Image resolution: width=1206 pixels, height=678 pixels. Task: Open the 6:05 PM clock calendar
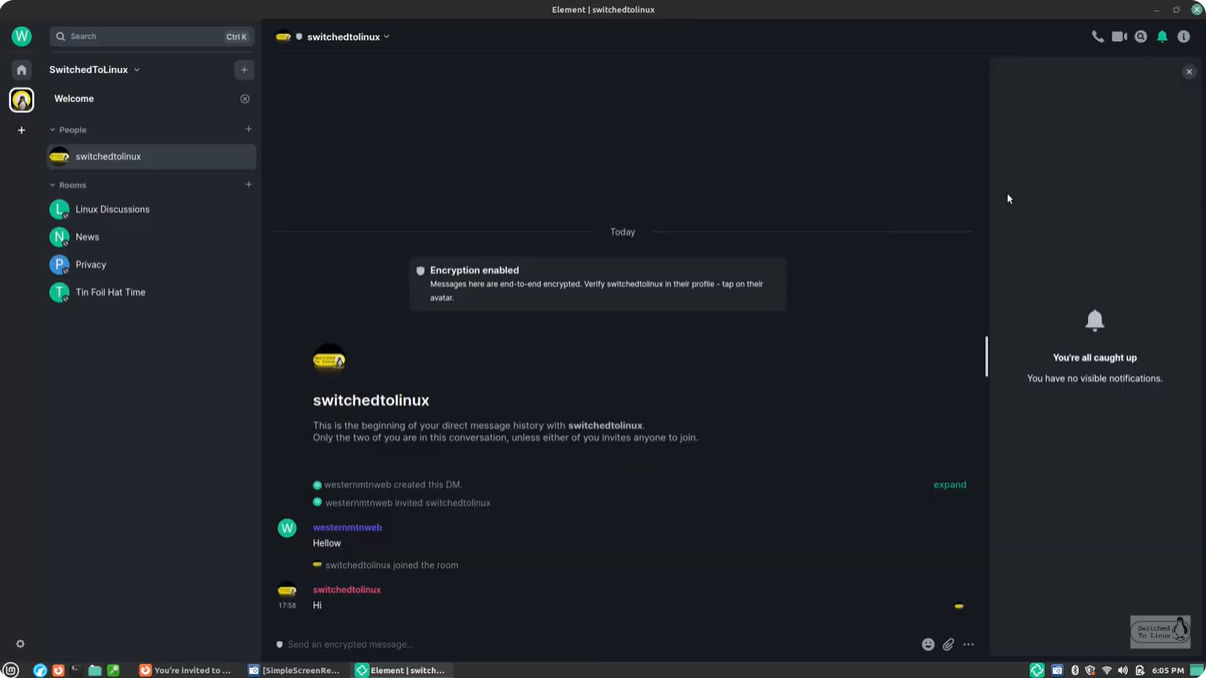(x=1168, y=670)
